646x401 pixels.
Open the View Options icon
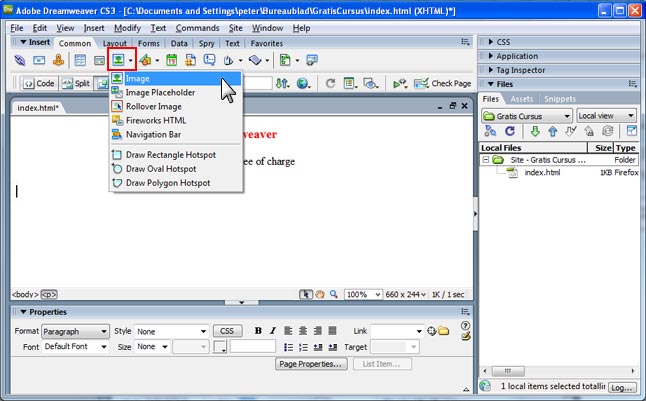point(350,84)
